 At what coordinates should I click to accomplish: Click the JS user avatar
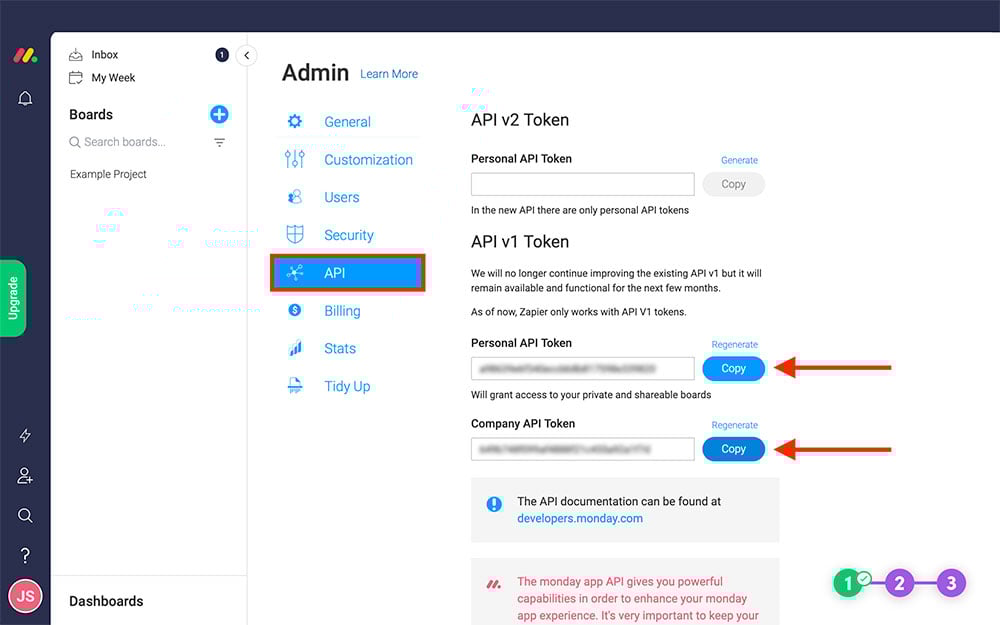[x=25, y=596]
